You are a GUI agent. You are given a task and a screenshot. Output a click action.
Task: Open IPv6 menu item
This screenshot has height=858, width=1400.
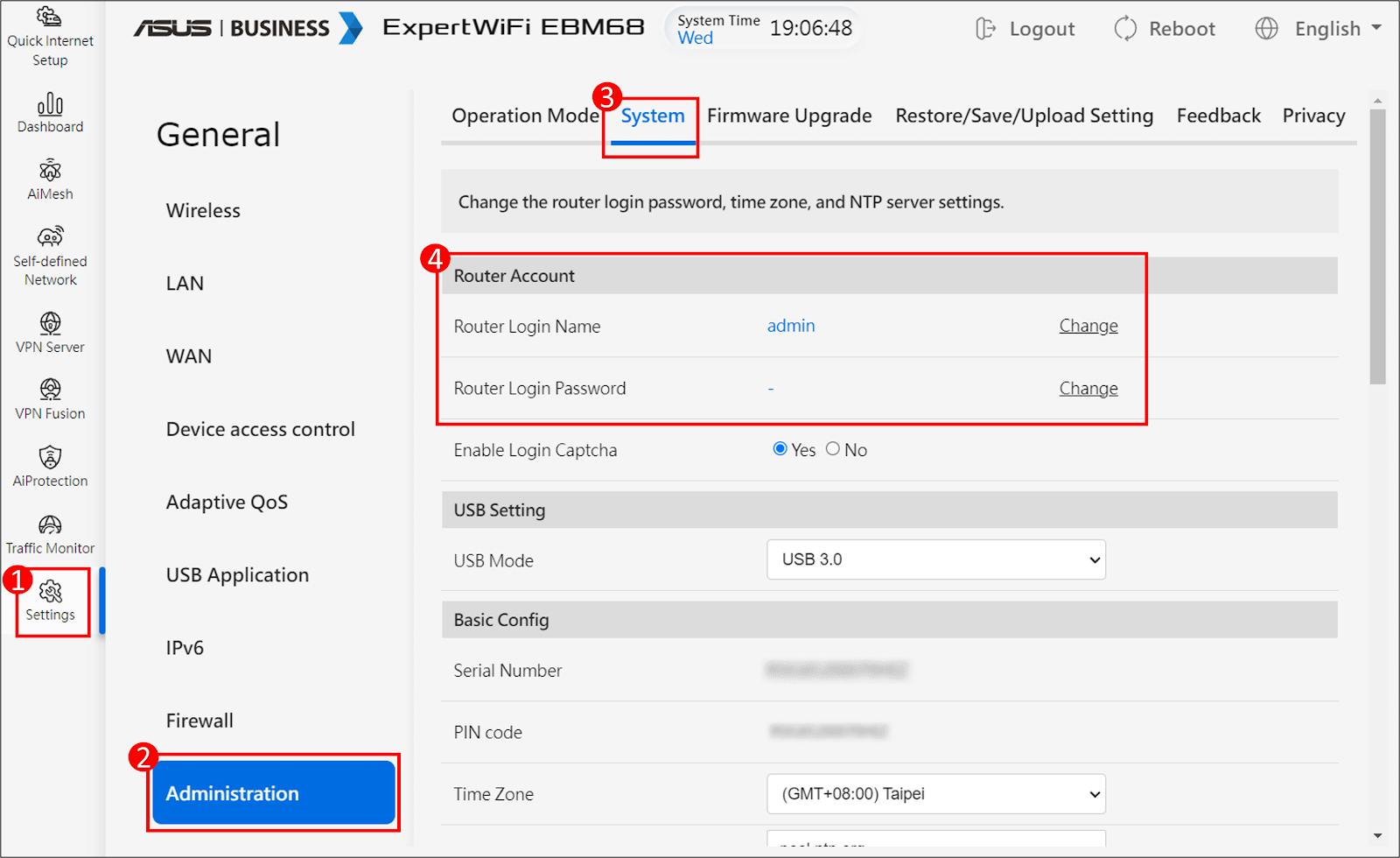coord(185,648)
